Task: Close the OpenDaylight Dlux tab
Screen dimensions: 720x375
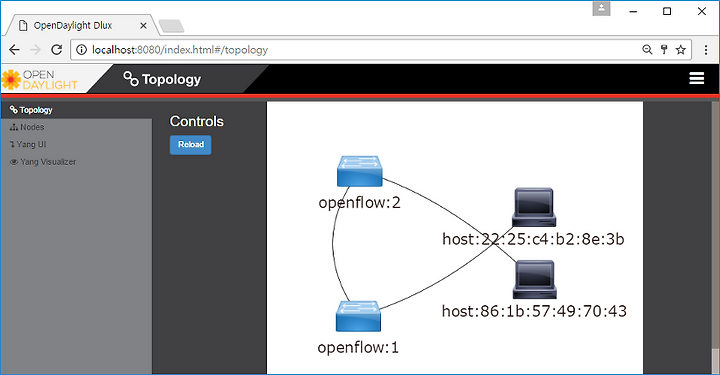Action: (143, 26)
